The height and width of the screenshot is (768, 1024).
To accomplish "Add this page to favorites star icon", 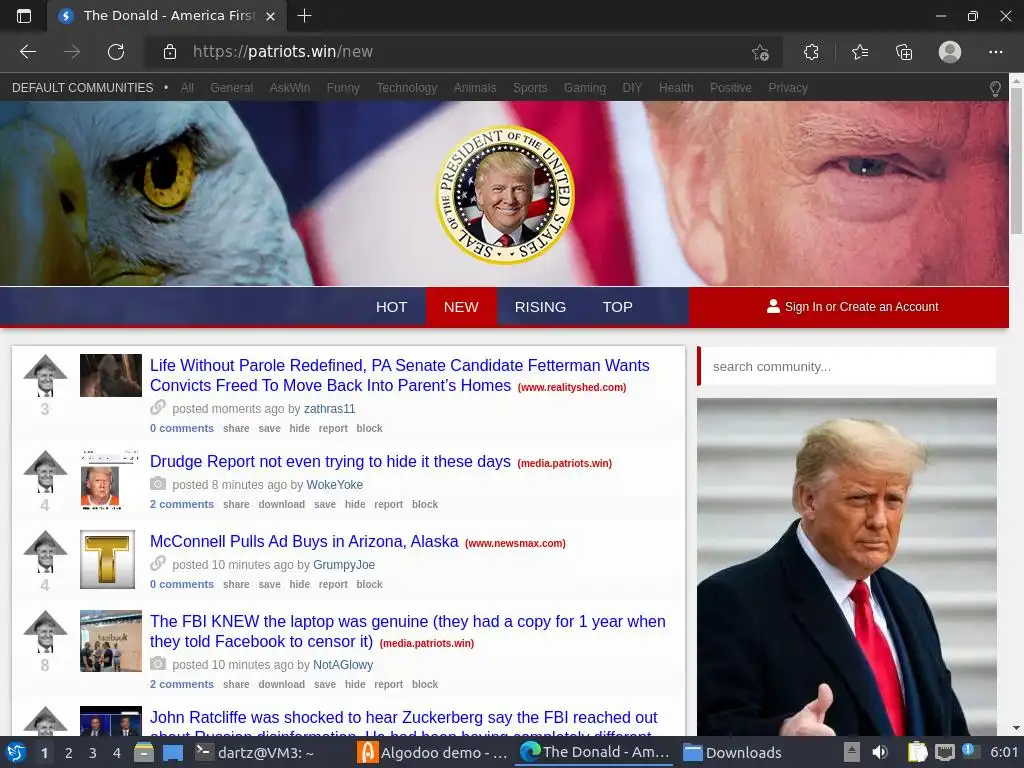I will point(760,52).
